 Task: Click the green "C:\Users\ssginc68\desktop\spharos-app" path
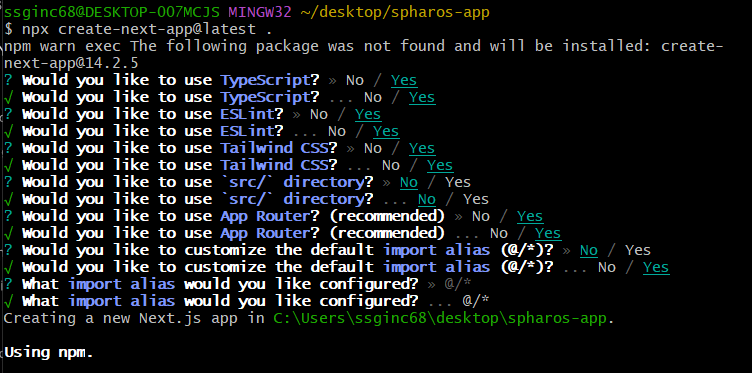(x=440, y=319)
